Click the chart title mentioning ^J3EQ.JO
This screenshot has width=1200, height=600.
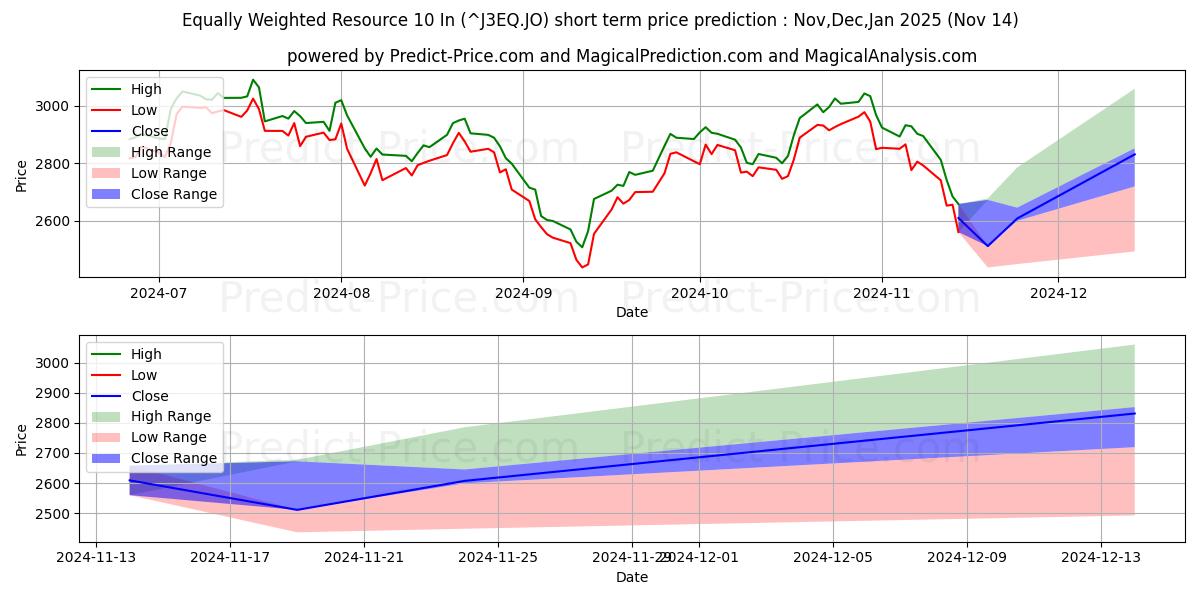(x=600, y=20)
